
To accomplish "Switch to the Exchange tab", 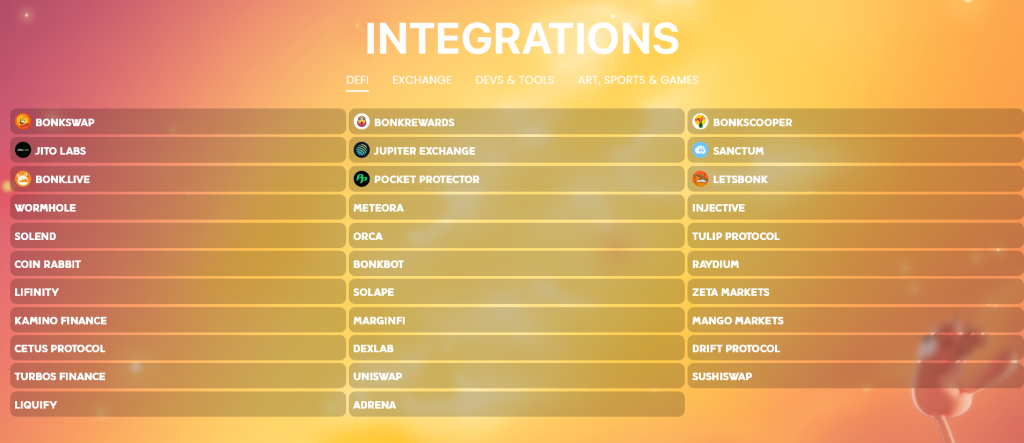I will coord(422,80).
